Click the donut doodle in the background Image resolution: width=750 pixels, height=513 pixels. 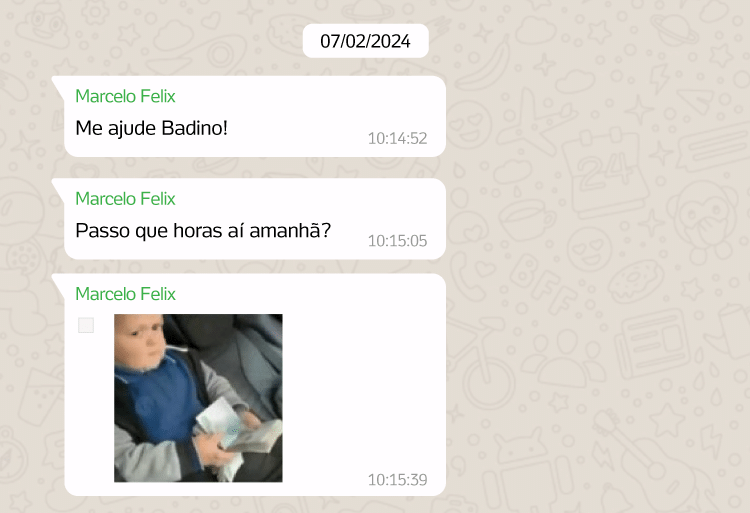(635, 281)
